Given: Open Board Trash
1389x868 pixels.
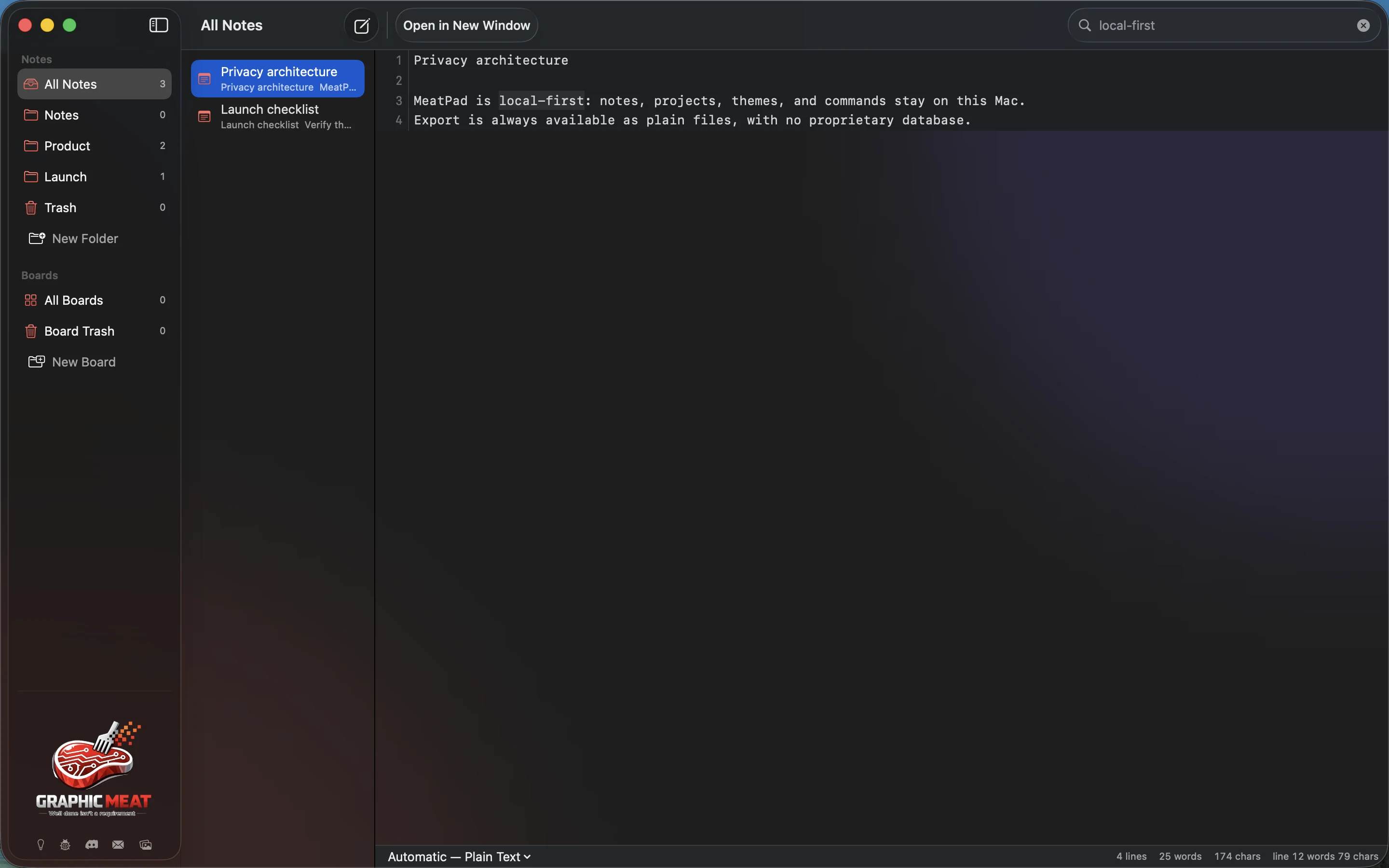Looking at the screenshot, I should (x=95, y=331).
